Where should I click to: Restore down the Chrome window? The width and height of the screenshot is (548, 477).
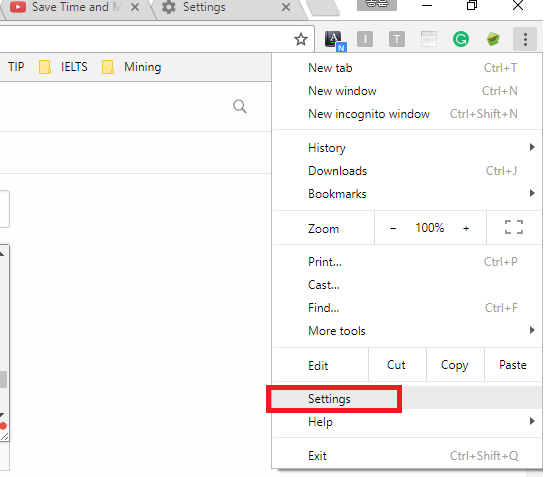472,5
